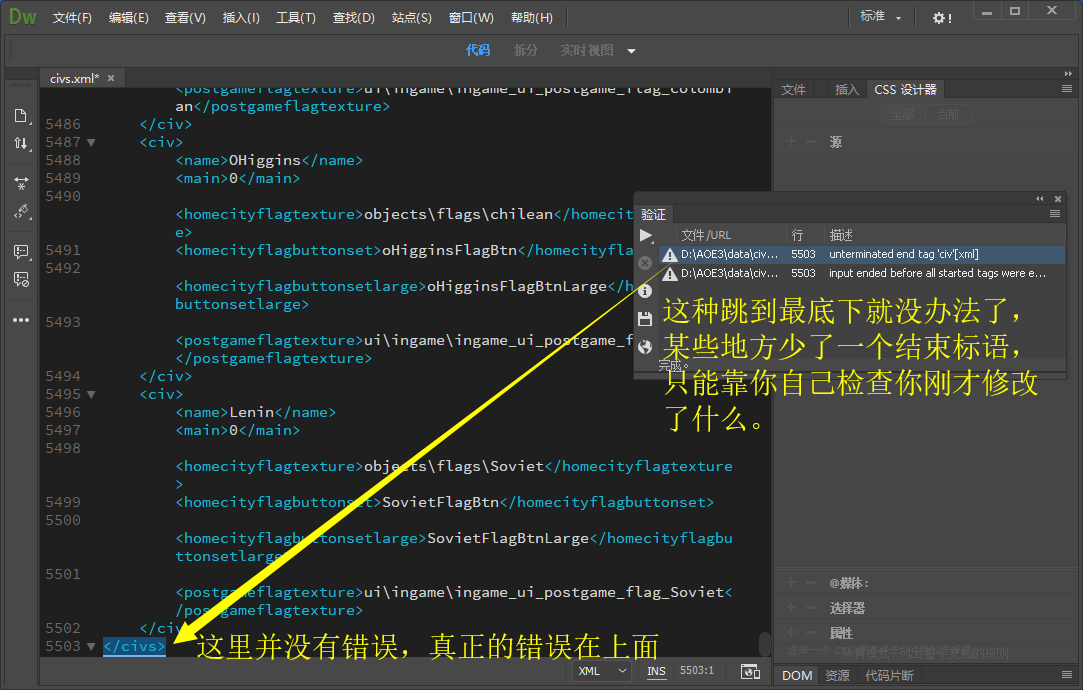The width and height of the screenshot is (1083, 690).
Task: Open CSS Designer panel options menu
Action: point(1066,89)
